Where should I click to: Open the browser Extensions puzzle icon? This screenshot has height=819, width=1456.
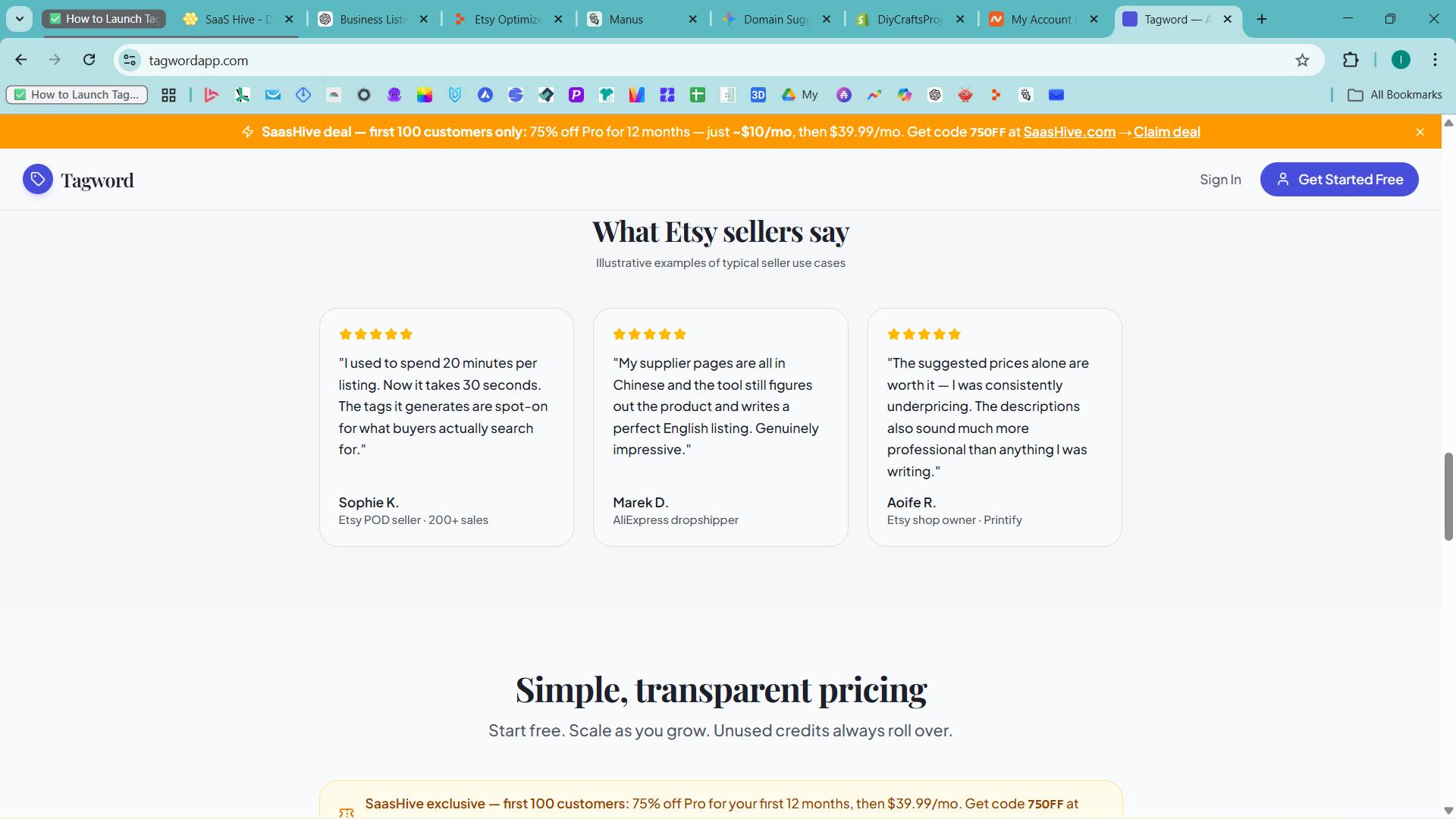point(1350,60)
